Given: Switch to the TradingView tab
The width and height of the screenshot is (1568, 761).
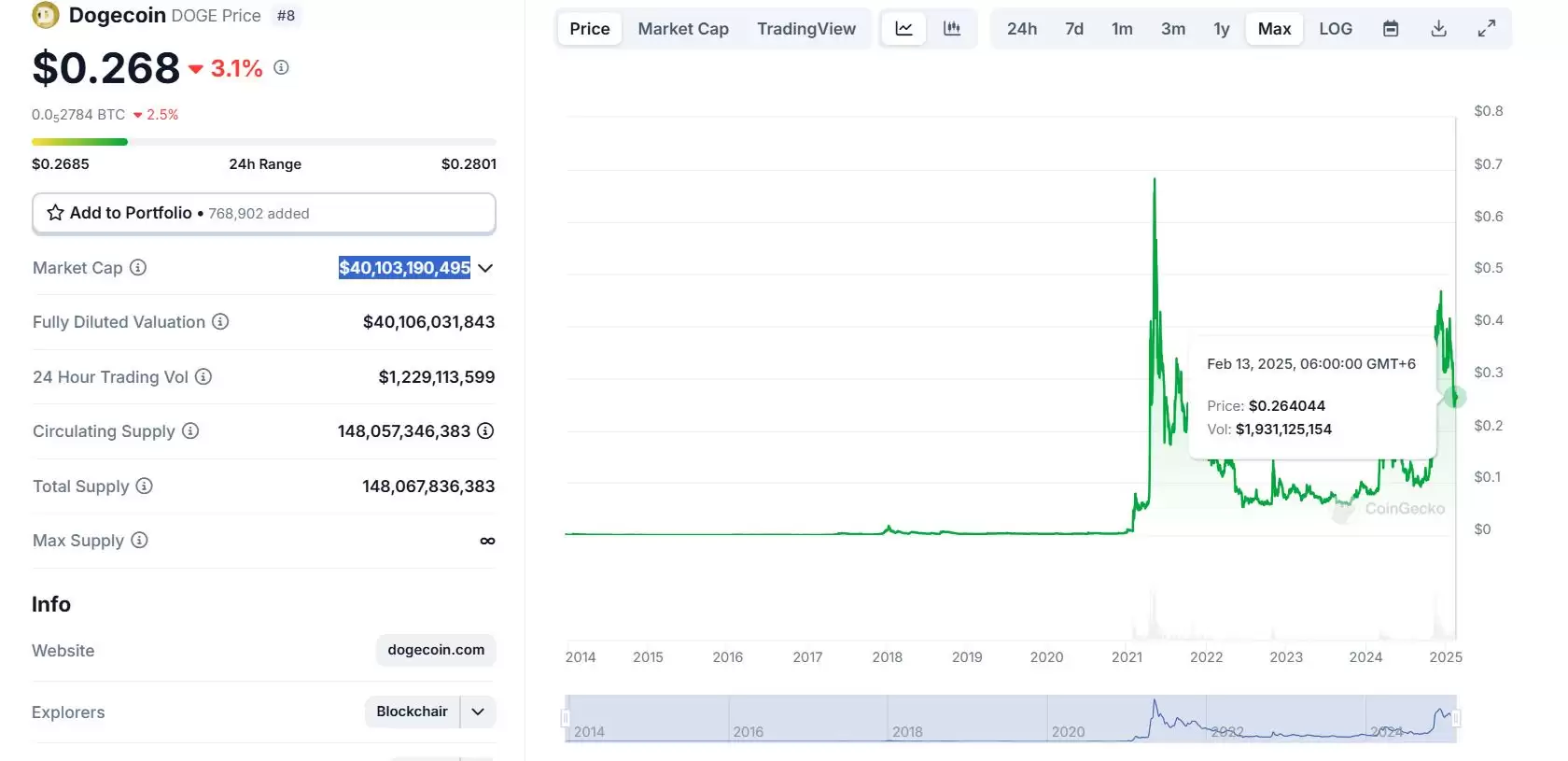Looking at the screenshot, I should [805, 29].
